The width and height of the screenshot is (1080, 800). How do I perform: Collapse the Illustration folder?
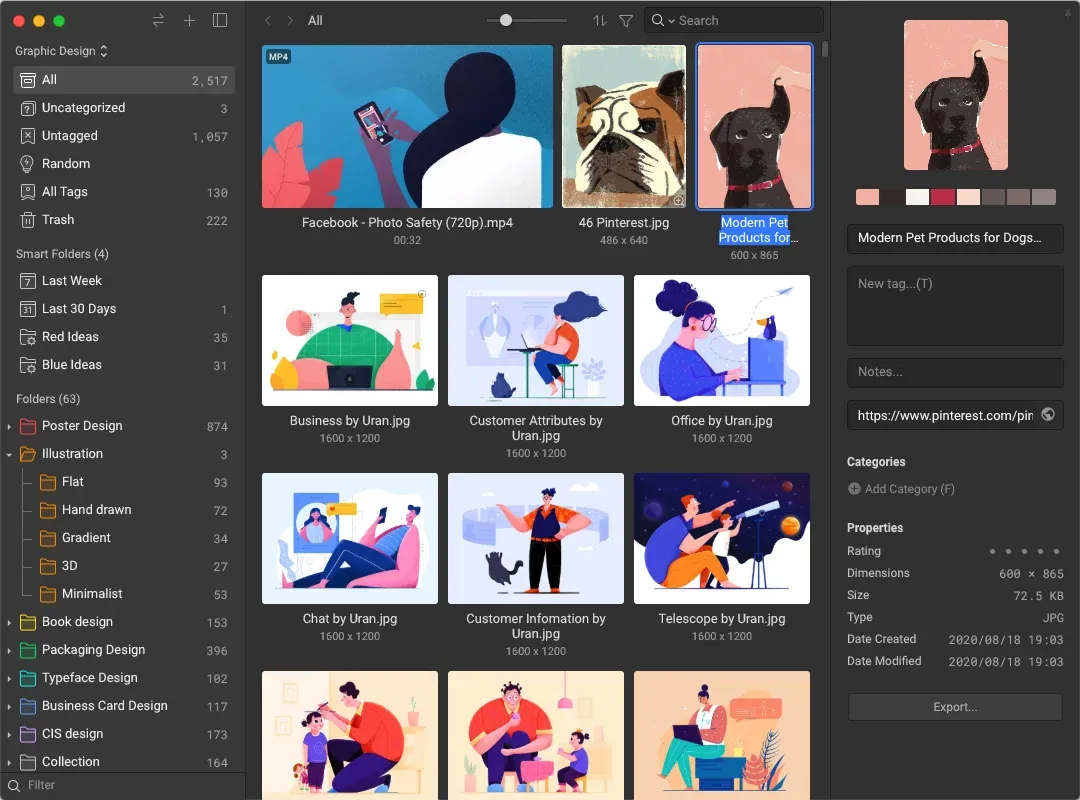[9, 455]
